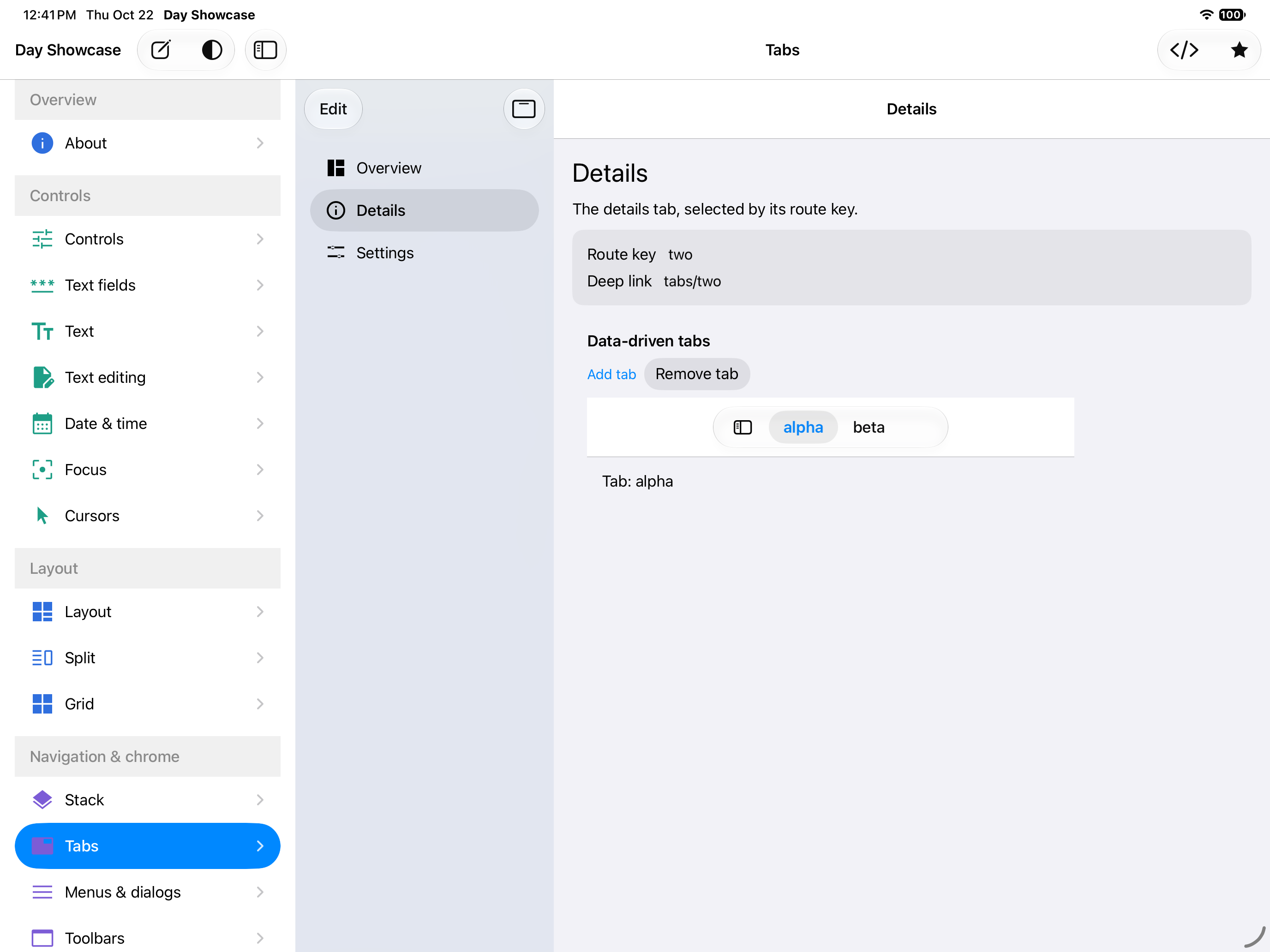Toggle the sidebar with top toolbar icon
1270x952 pixels.
click(x=265, y=50)
